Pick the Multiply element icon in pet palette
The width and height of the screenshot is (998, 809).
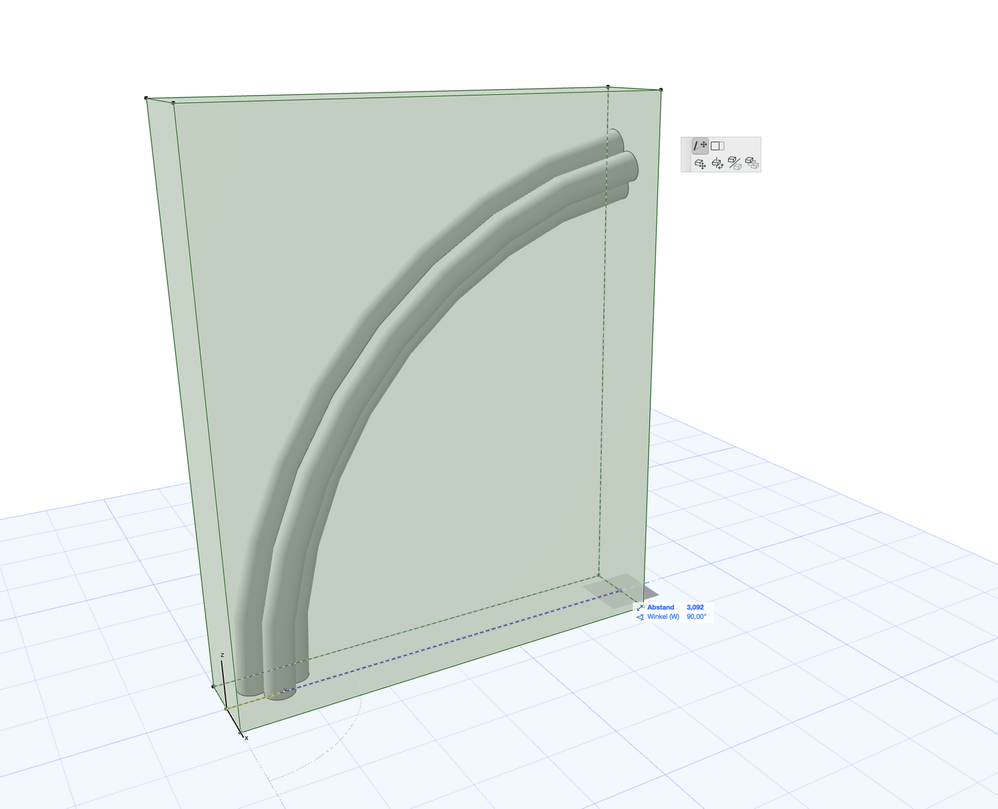pos(752,164)
